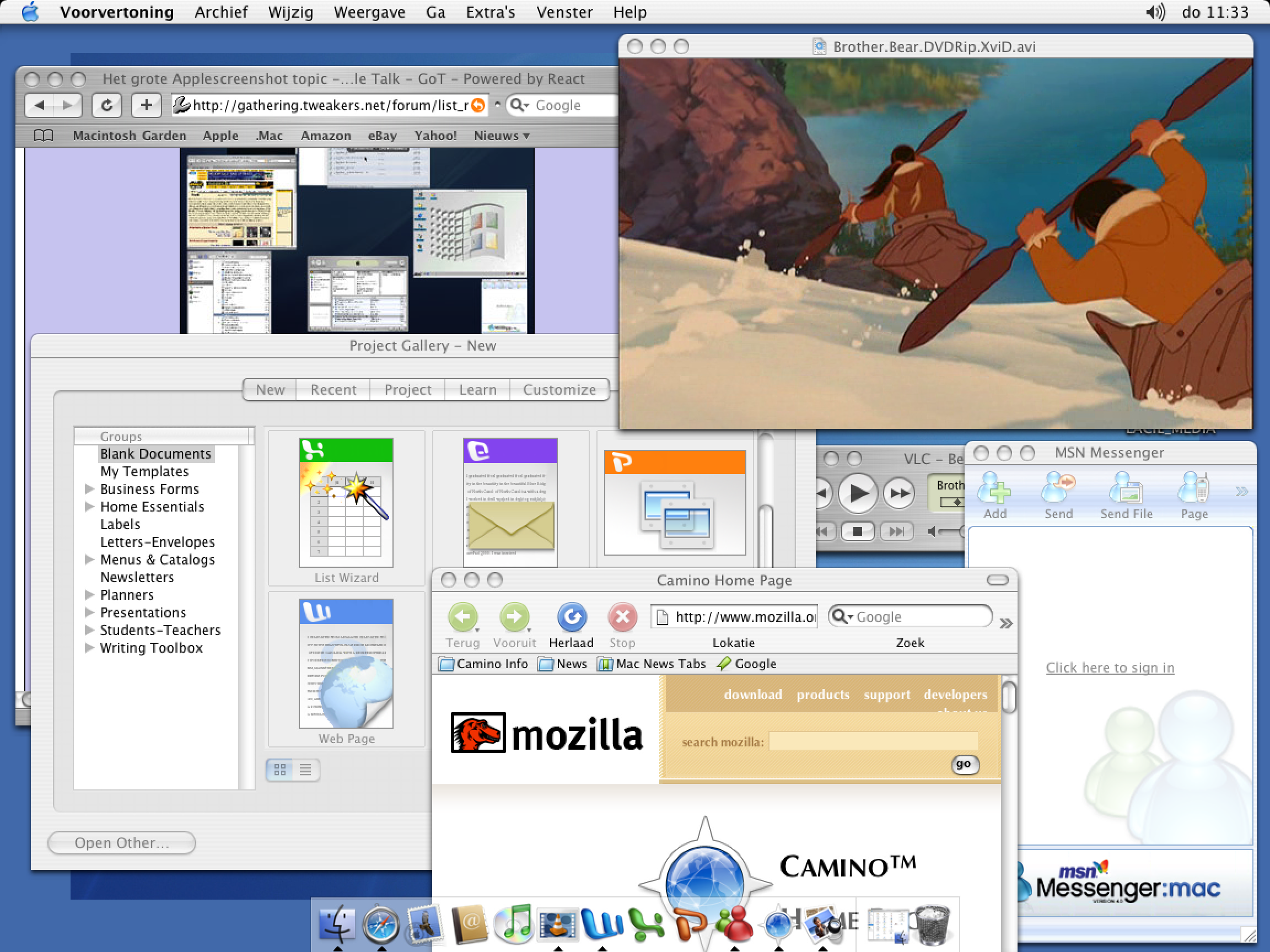Screen dimensions: 1270x952
Task: Switch Project Gallery to icon grid view
Action: pos(280,770)
